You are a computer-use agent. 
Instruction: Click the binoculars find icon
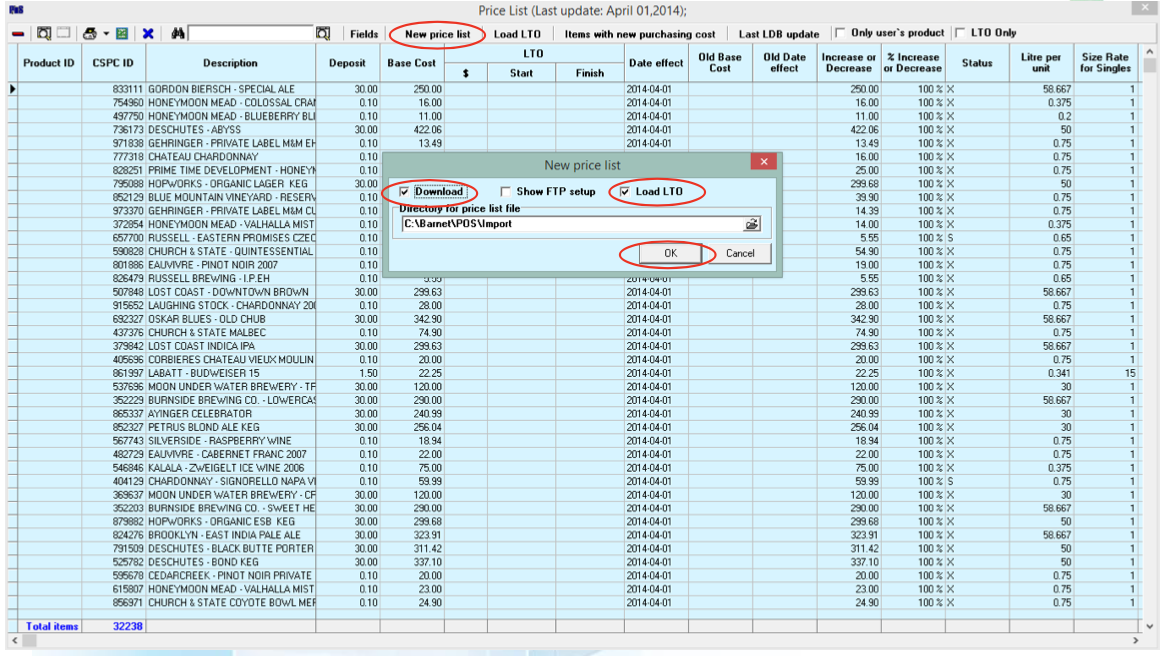click(x=178, y=33)
